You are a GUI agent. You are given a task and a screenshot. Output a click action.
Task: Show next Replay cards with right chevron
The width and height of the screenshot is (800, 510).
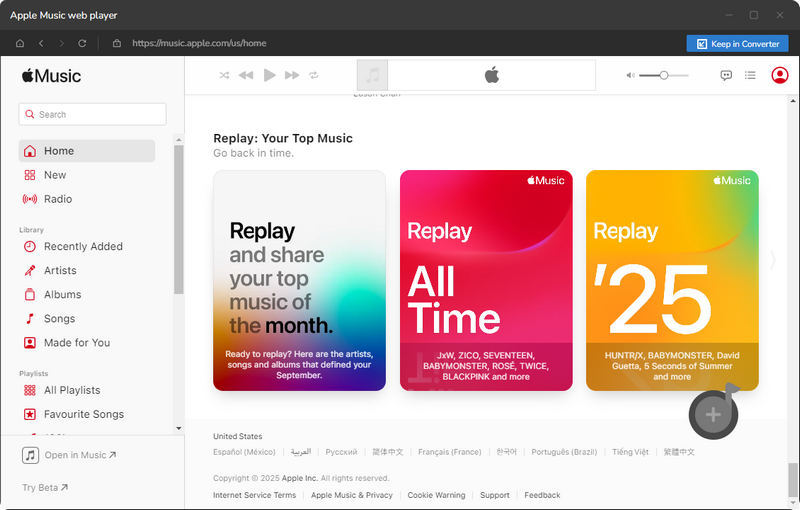pos(773,260)
